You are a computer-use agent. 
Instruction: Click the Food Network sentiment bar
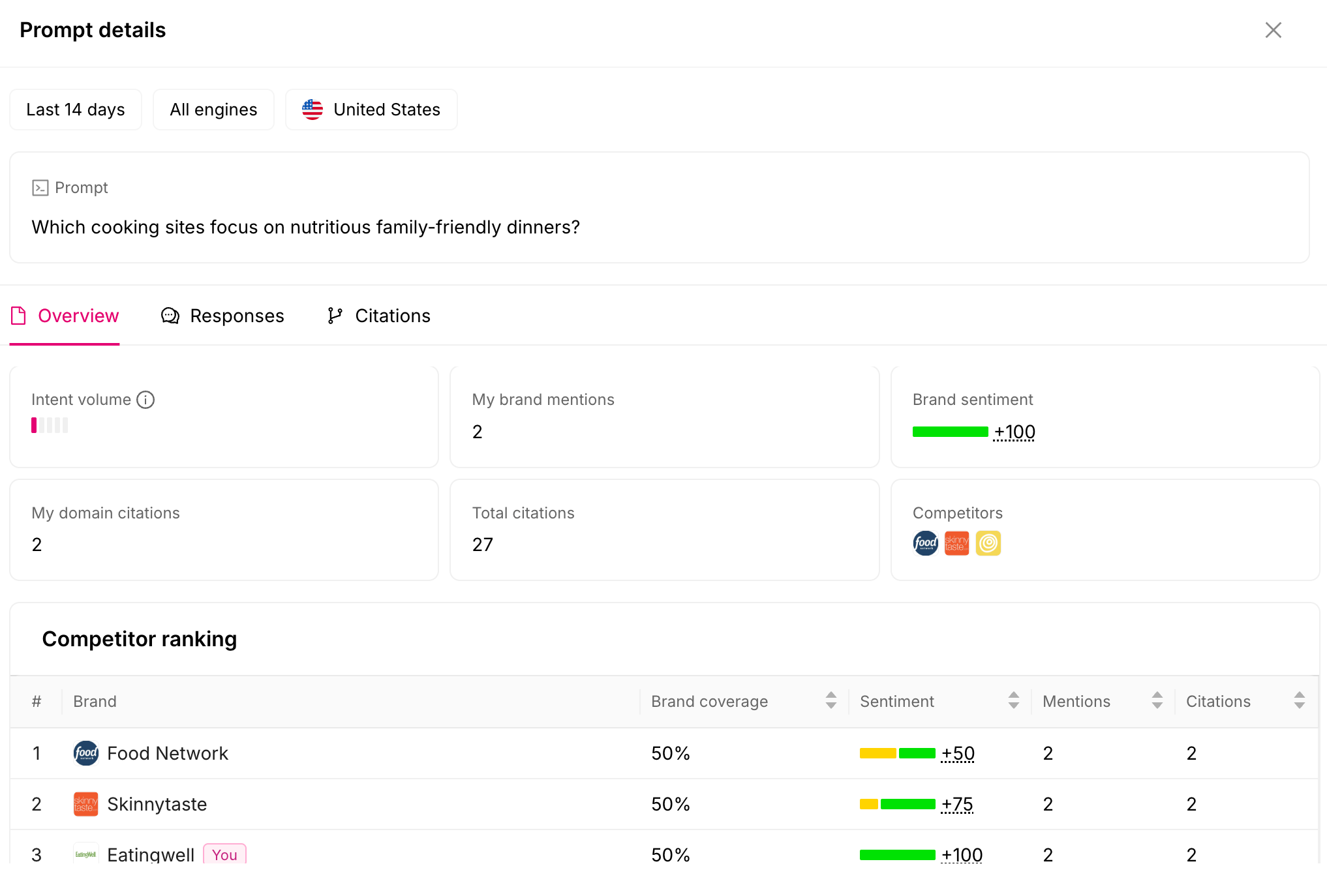898,753
